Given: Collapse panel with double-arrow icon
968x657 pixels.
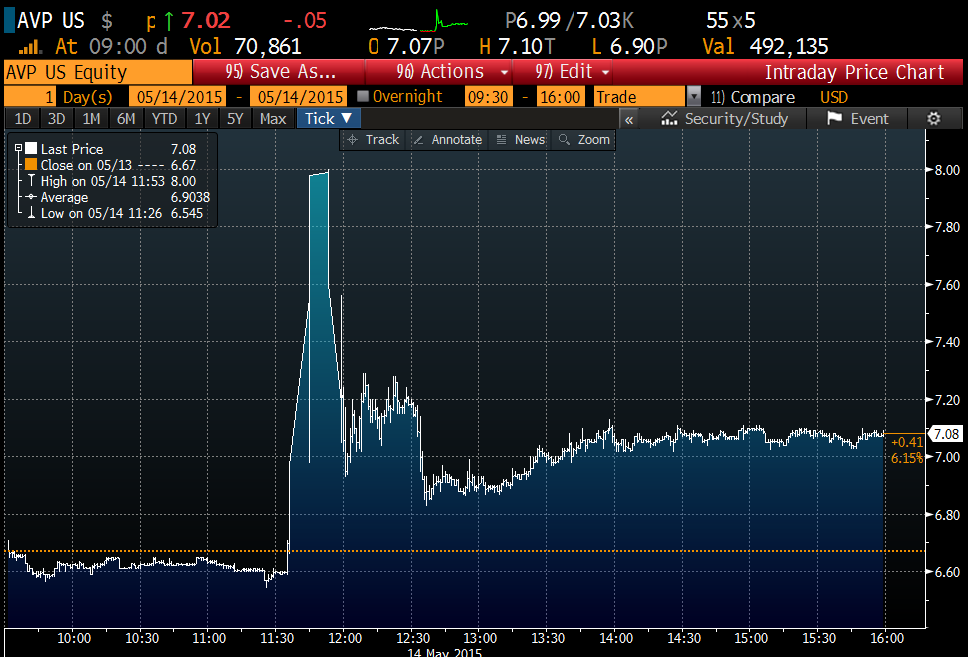Looking at the screenshot, I should (x=629, y=118).
